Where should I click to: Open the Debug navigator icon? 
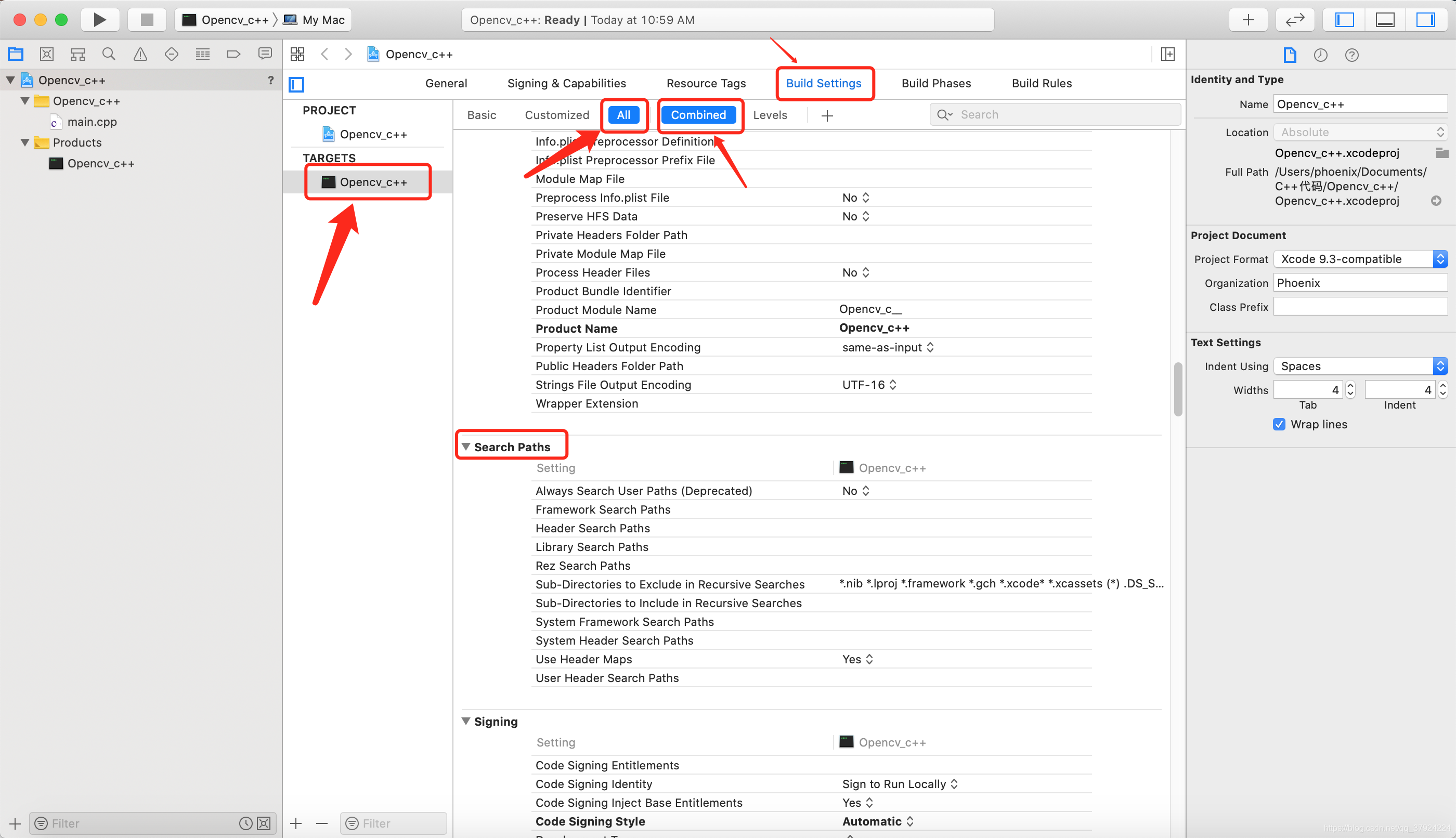point(203,54)
